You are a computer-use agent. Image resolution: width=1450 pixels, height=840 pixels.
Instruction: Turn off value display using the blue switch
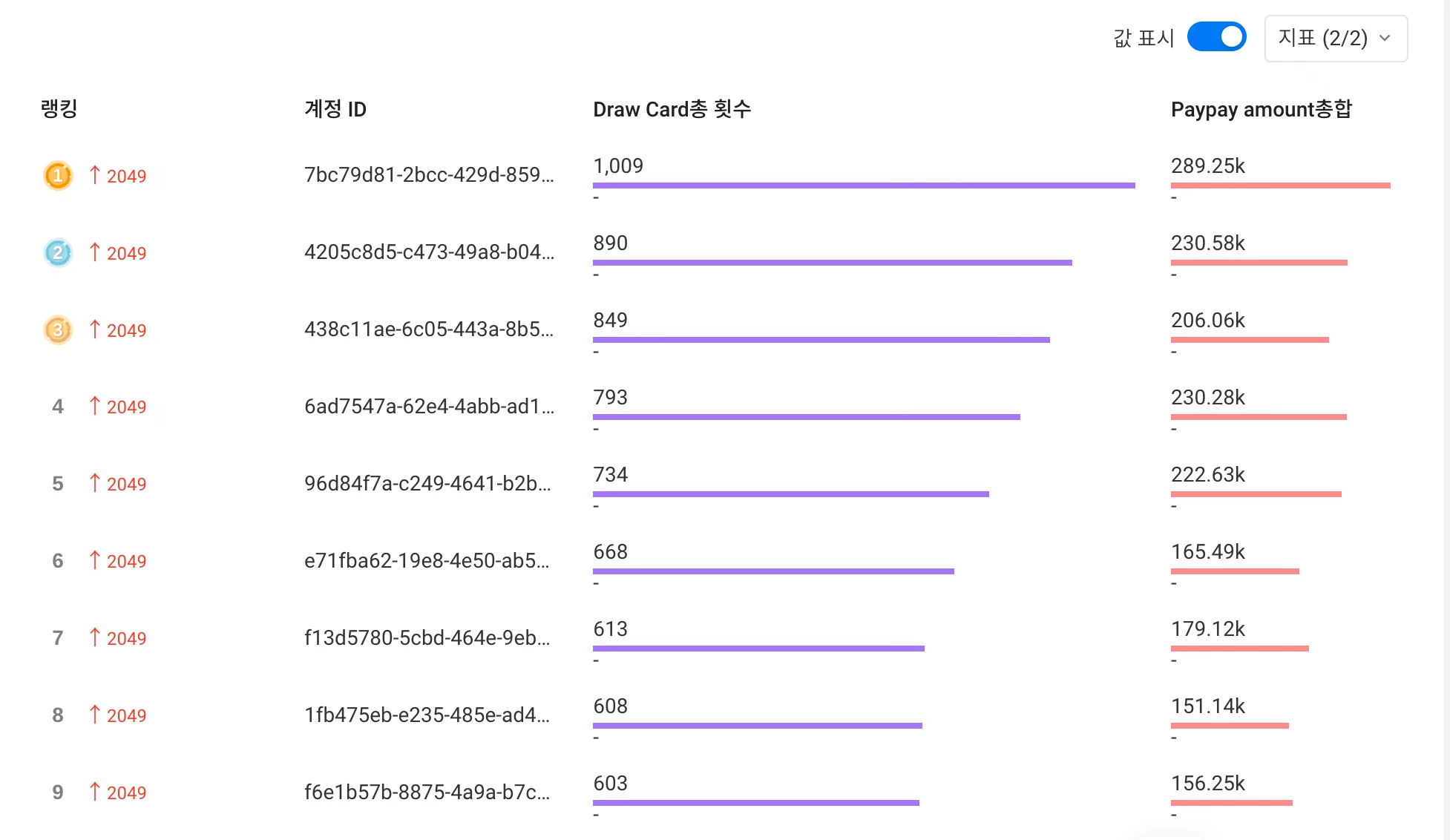pos(1217,36)
